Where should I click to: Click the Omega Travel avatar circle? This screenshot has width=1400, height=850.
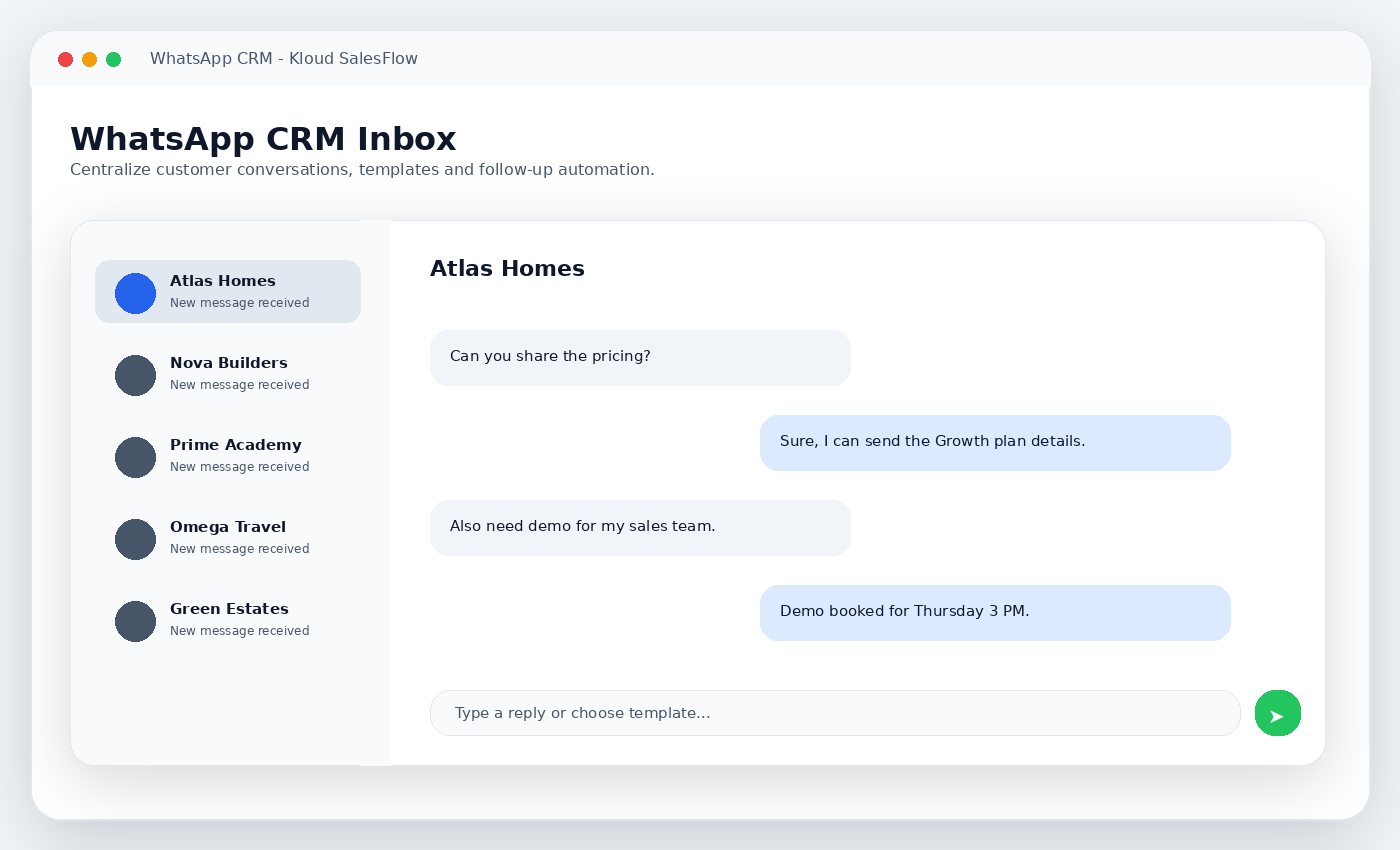pos(135,539)
